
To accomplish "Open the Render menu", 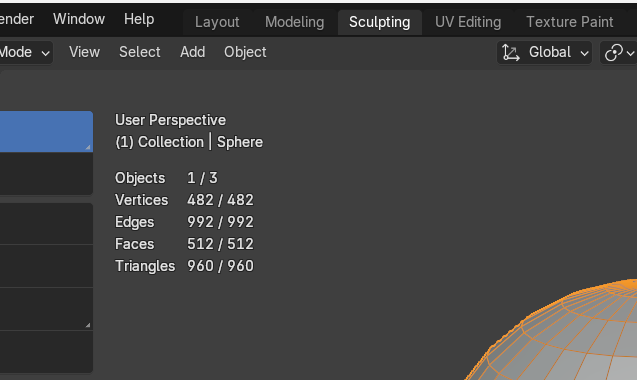I will tap(16, 19).
